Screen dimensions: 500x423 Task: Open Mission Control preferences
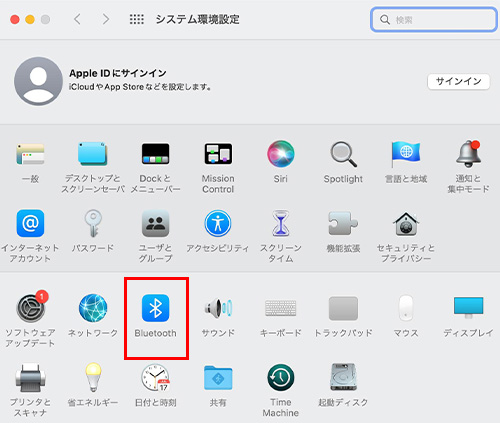[x=218, y=154]
